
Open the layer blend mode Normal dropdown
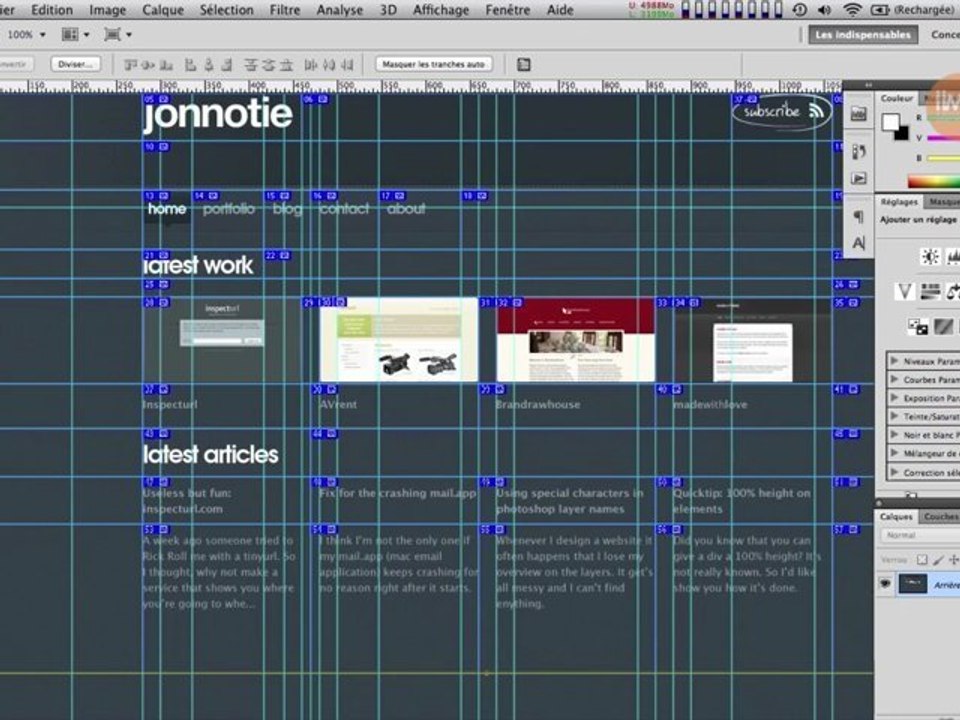tap(920, 535)
